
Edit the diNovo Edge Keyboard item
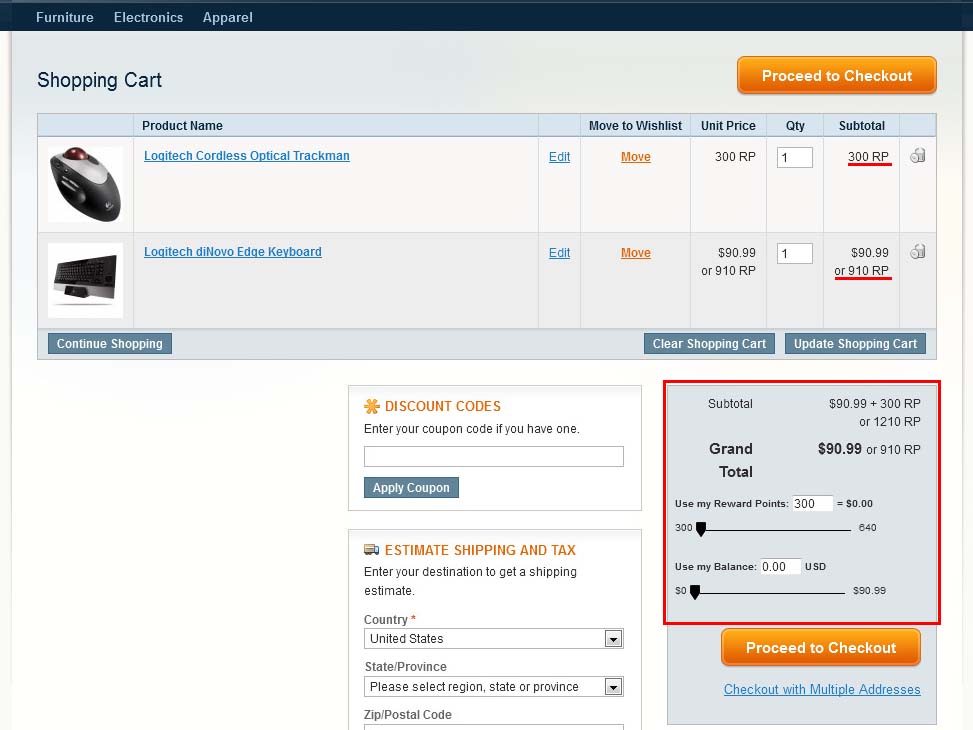(559, 253)
